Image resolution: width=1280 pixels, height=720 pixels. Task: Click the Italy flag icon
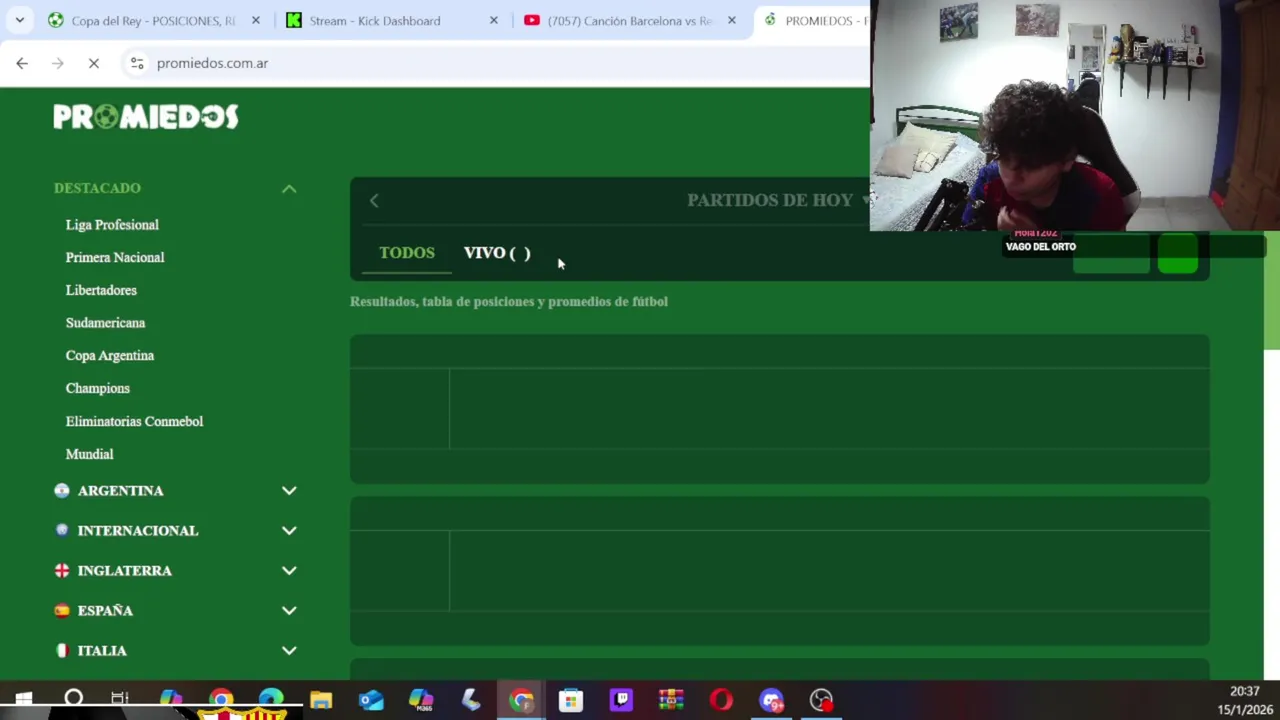click(62, 651)
